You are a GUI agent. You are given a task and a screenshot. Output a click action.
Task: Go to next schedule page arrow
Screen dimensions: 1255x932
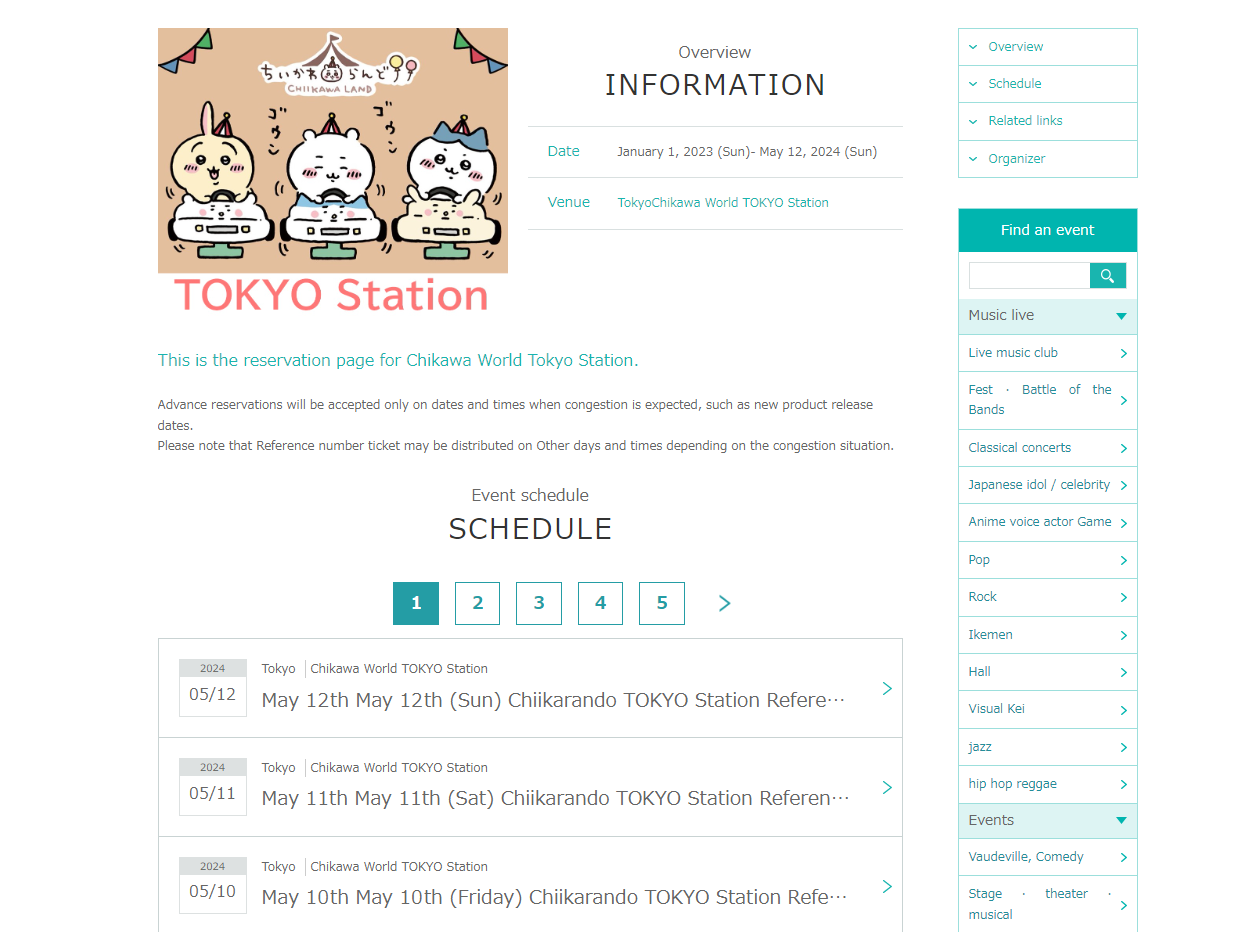point(724,603)
